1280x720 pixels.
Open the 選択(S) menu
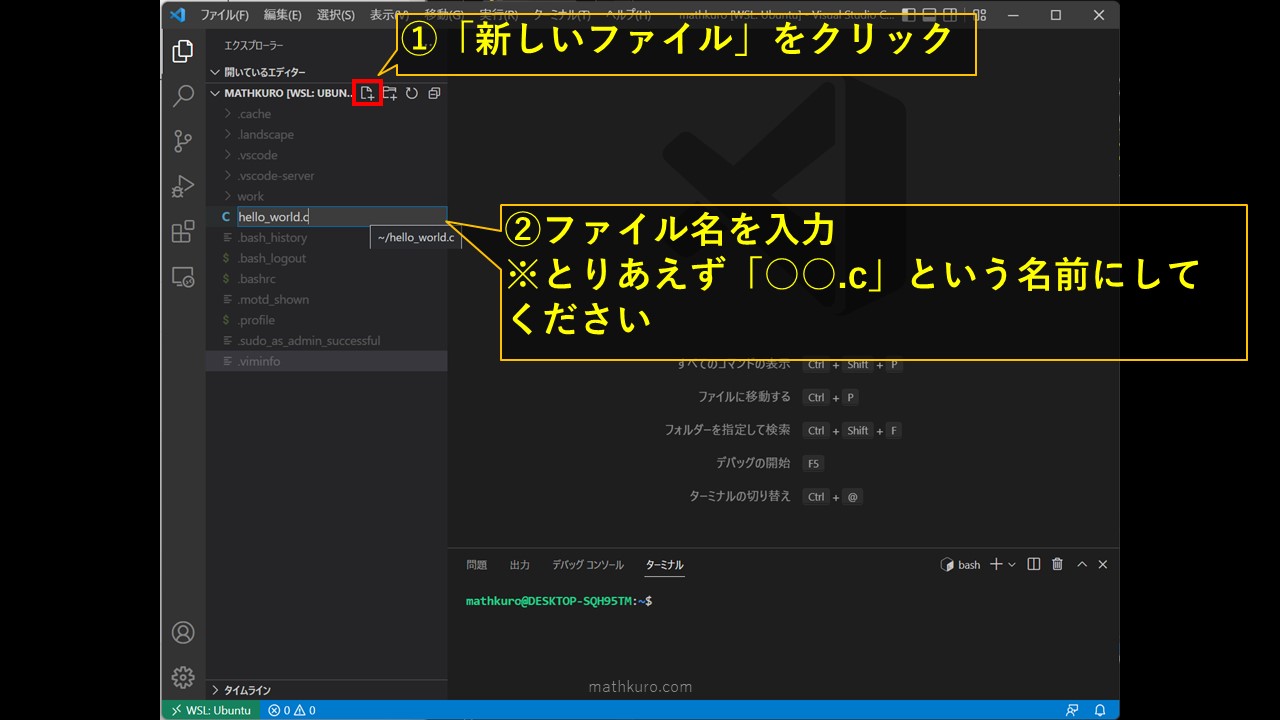(x=336, y=15)
